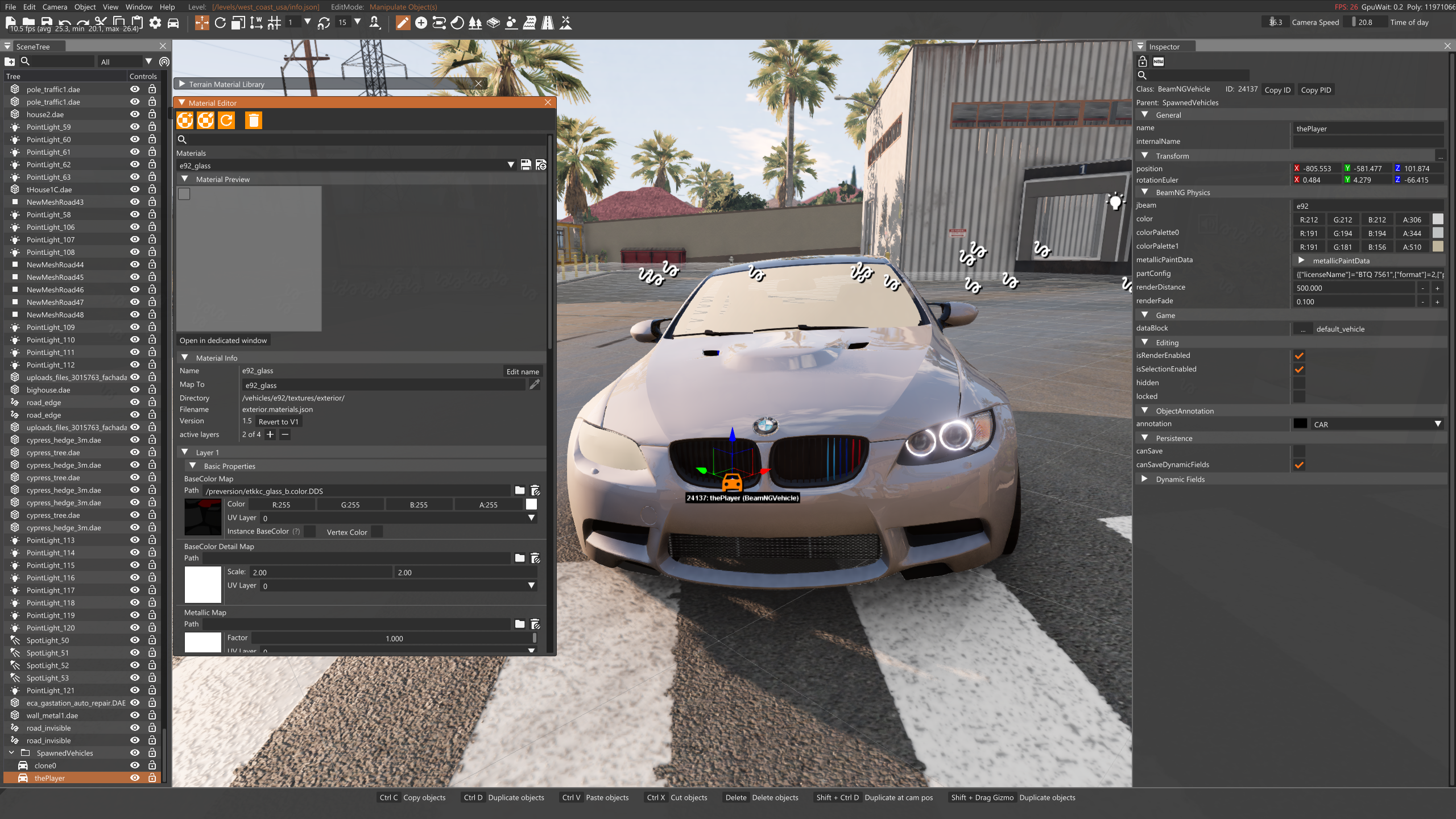Open the Forest Editor tree icon
The height and width of the screenshot is (819, 1456).
pyautogui.click(x=475, y=23)
